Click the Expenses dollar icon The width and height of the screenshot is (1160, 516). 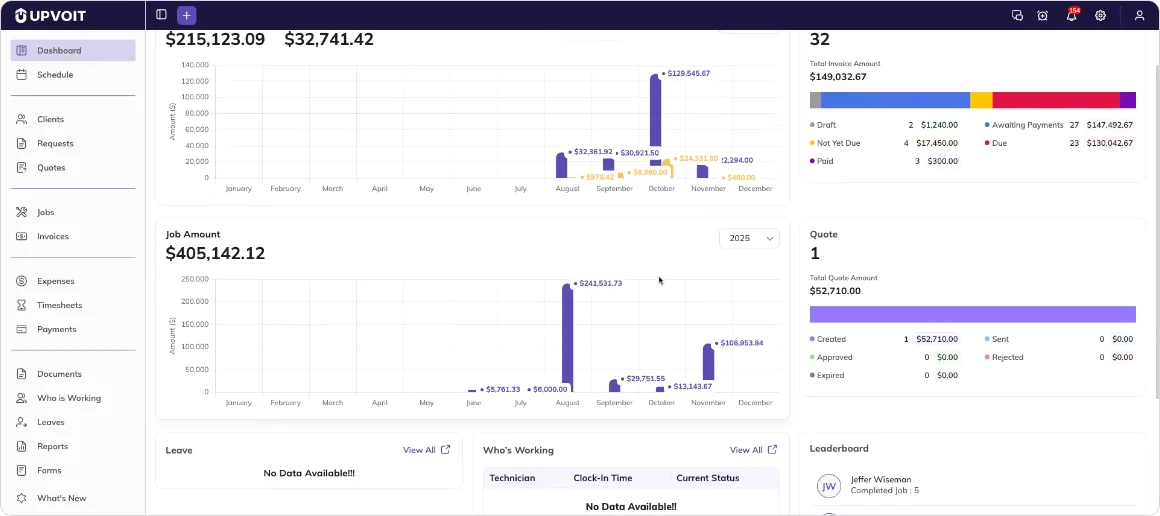(21, 281)
